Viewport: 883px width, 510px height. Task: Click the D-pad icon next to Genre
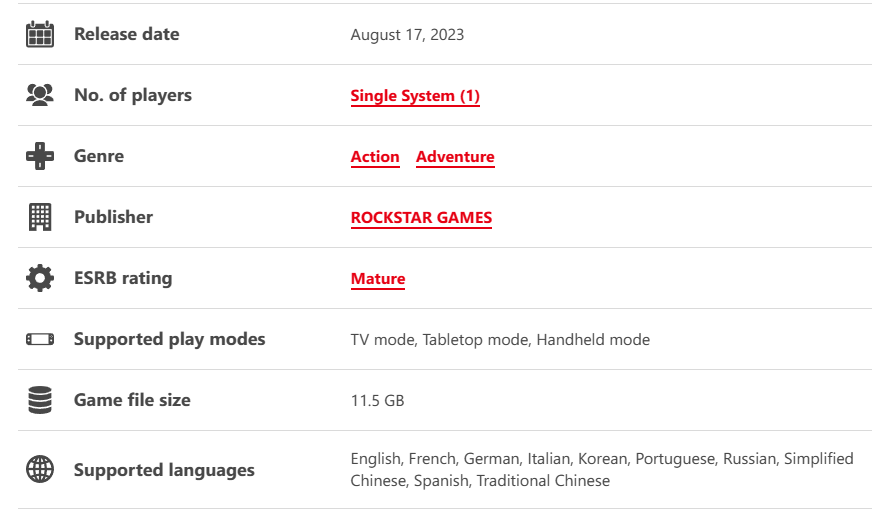coord(40,156)
